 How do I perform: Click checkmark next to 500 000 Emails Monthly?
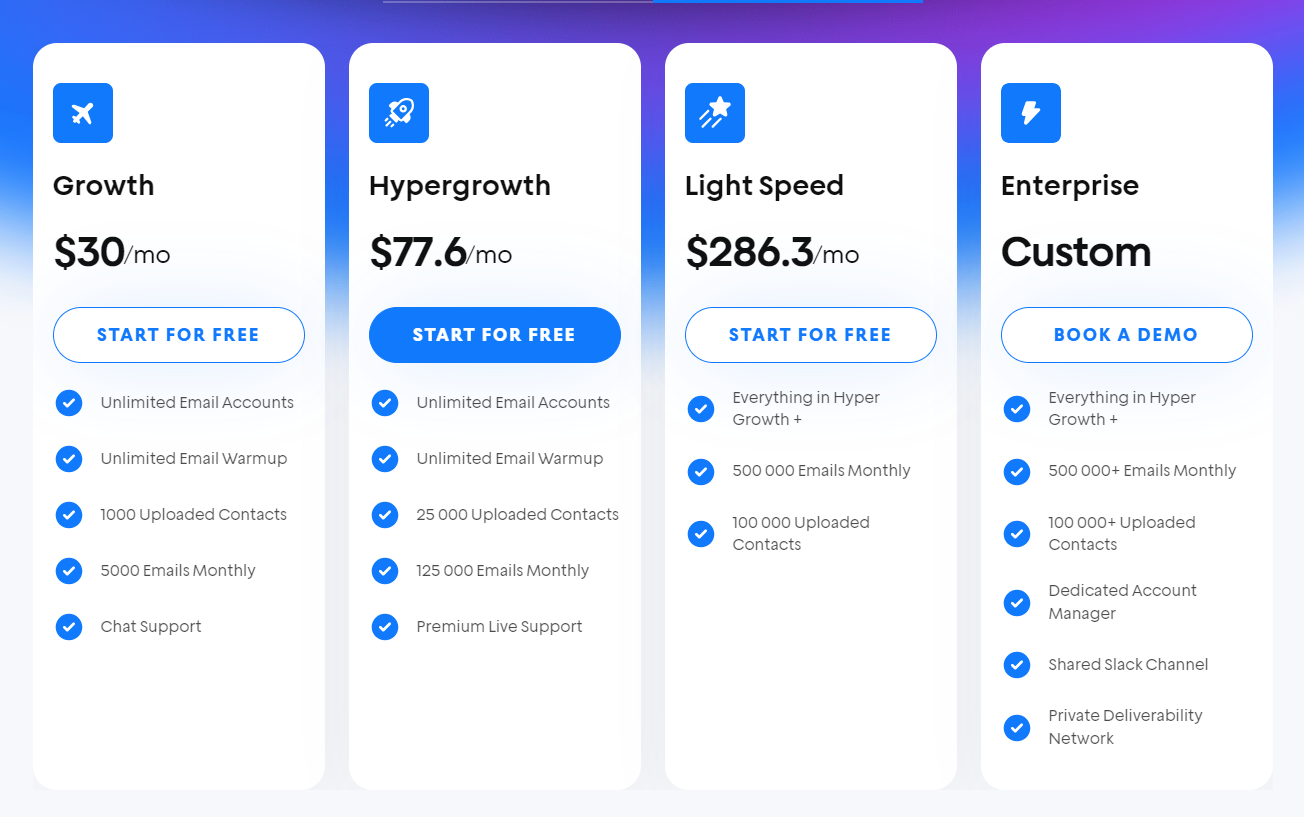[701, 471]
